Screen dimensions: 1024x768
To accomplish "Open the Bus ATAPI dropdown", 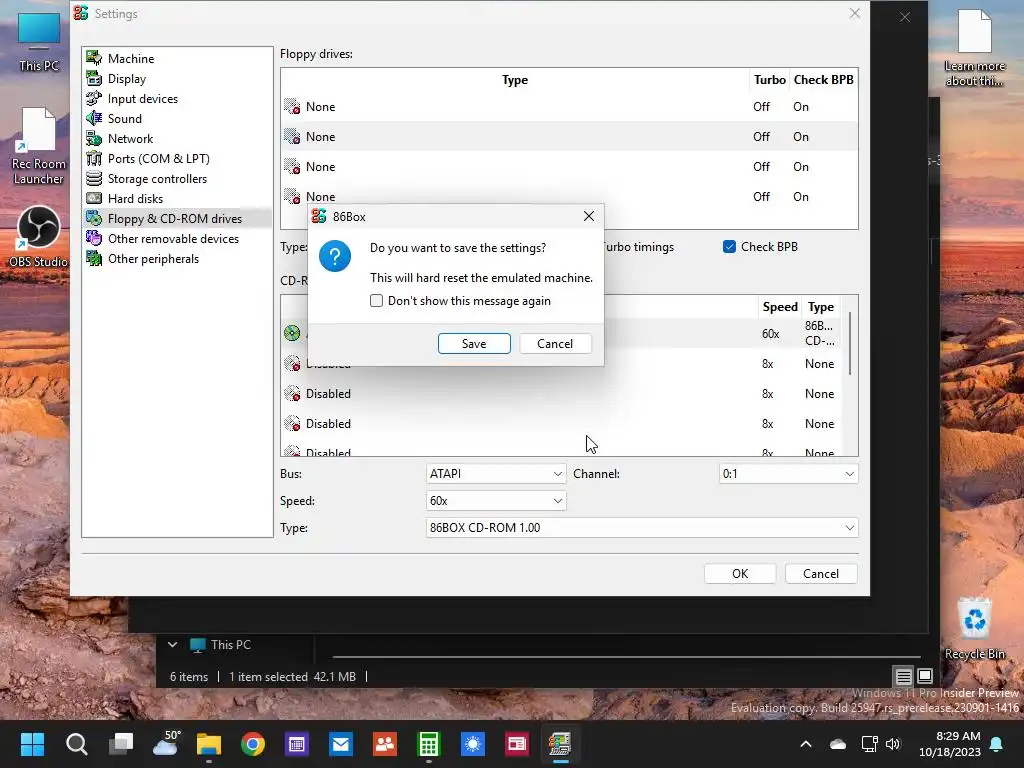I will 496,473.
